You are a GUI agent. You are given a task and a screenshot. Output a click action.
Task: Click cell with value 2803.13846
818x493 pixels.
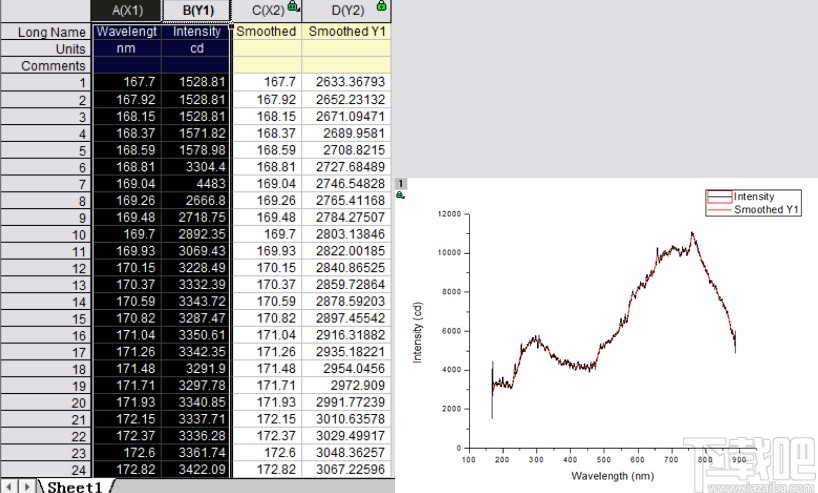(346, 234)
